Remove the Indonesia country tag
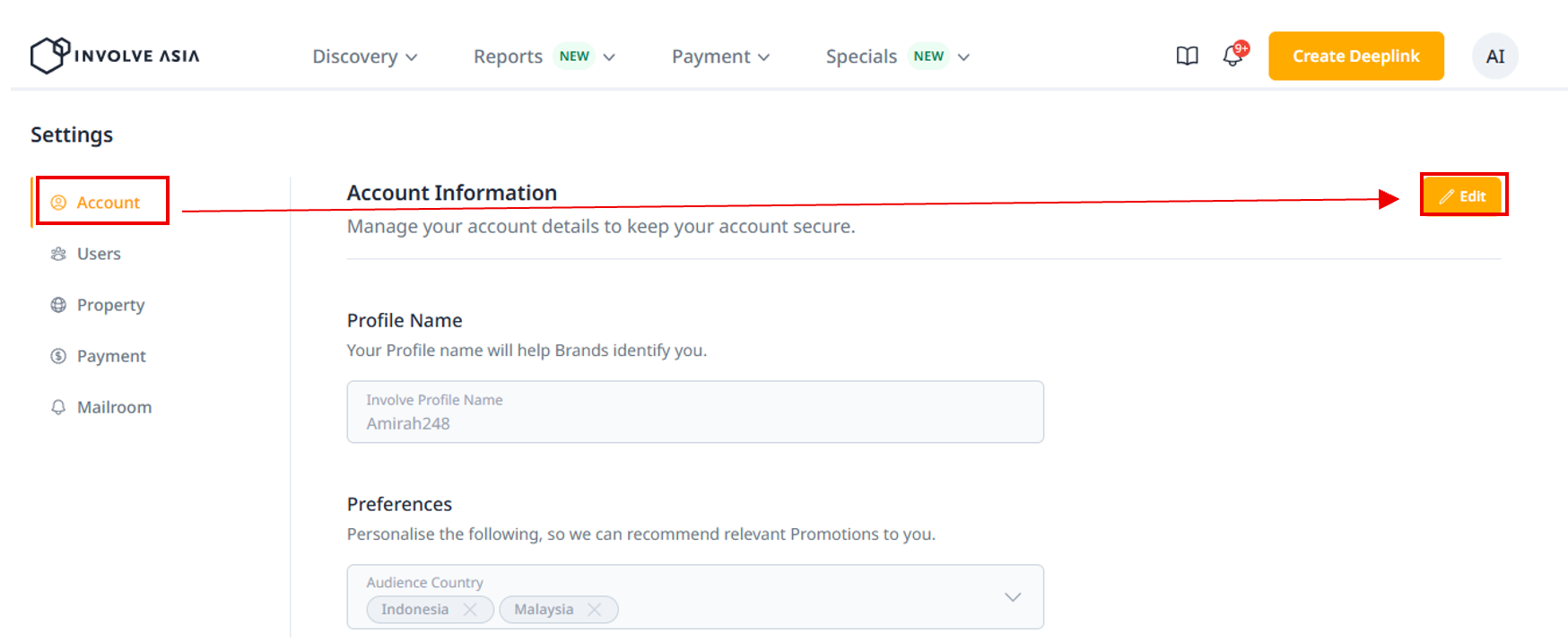Image resolution: width=1568 pixels, height=642 pixels. coord(470,610)
